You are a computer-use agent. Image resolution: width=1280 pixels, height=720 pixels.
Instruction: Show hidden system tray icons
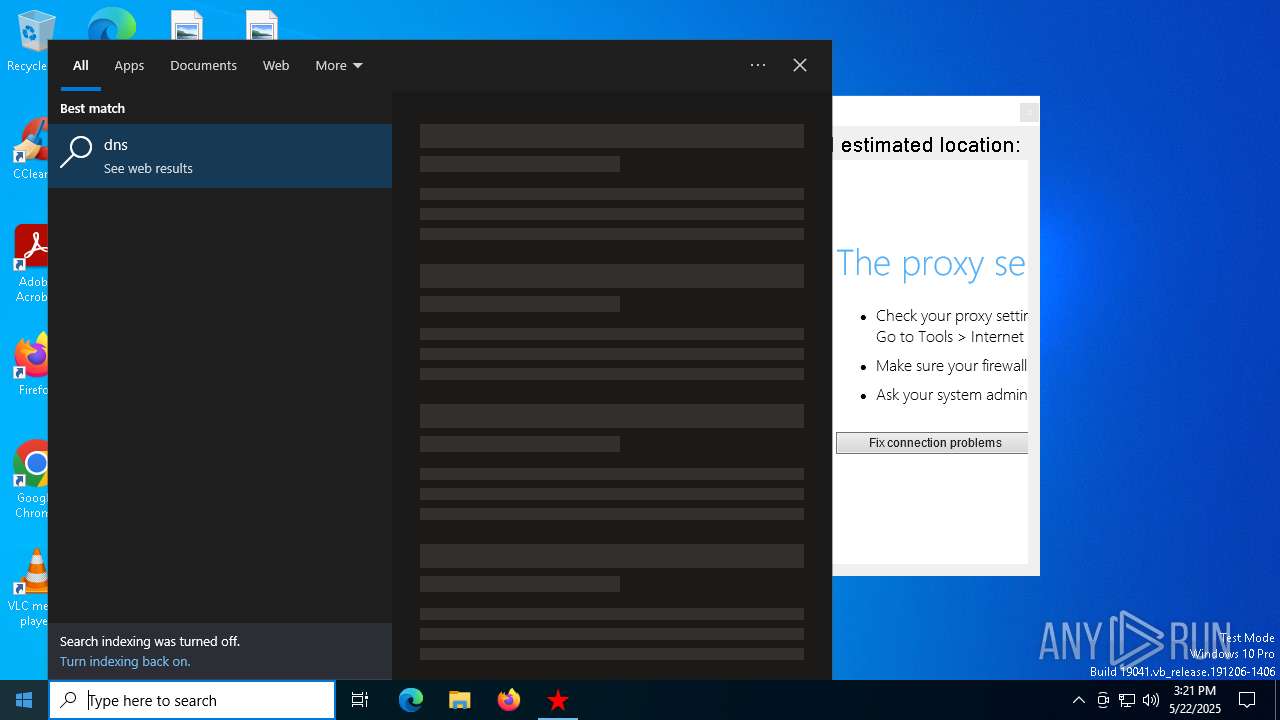pyautogui.click(x=1078, y=700)
